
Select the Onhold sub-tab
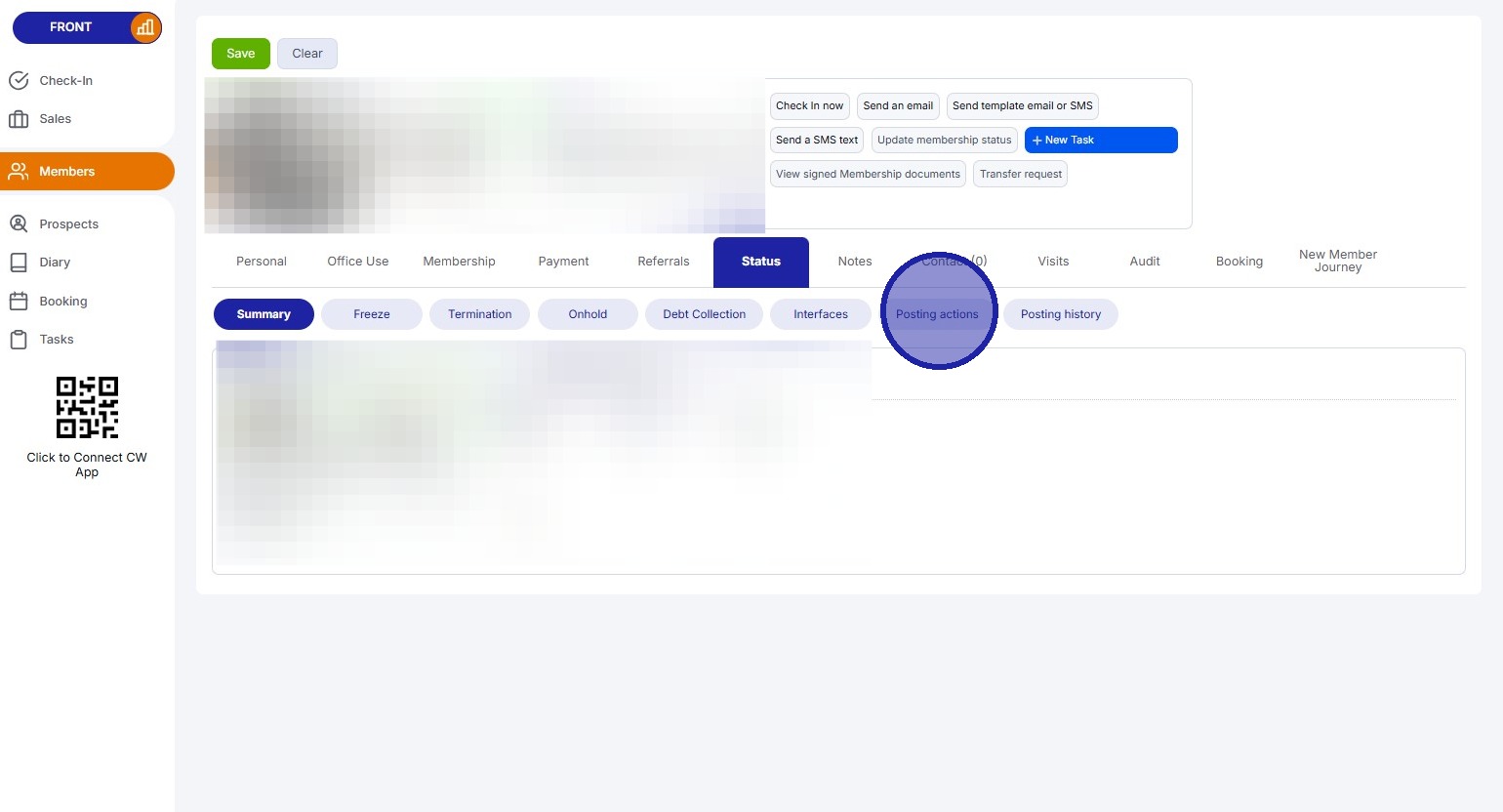pyautogui.click(x=588, y=314)
